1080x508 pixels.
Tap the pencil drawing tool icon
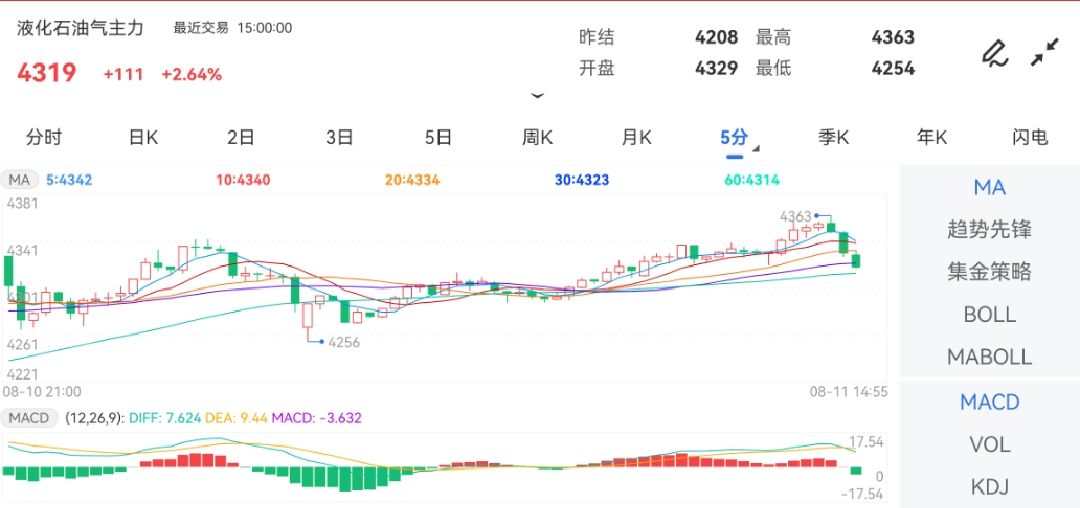pyautogui.click(x=994, y=53)
